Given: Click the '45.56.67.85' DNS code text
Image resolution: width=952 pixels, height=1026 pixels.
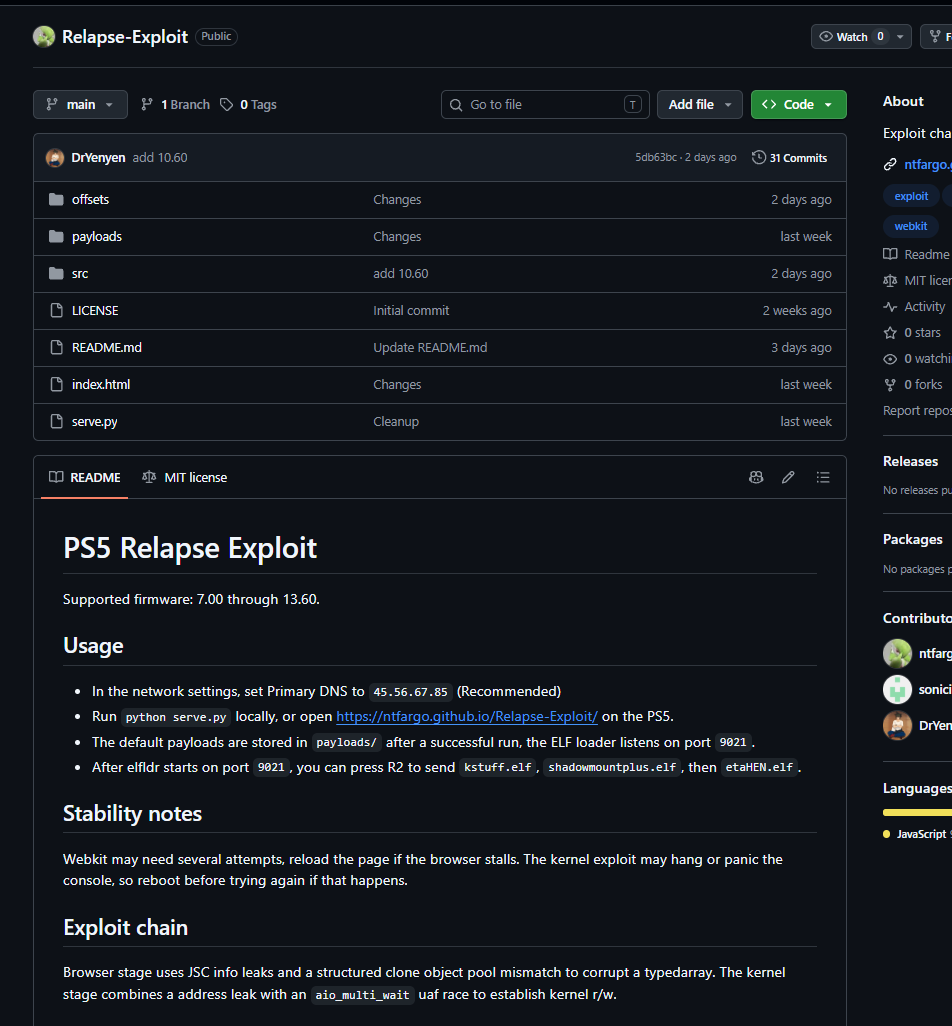Looking at the screenshot, I should coord(410,692).
